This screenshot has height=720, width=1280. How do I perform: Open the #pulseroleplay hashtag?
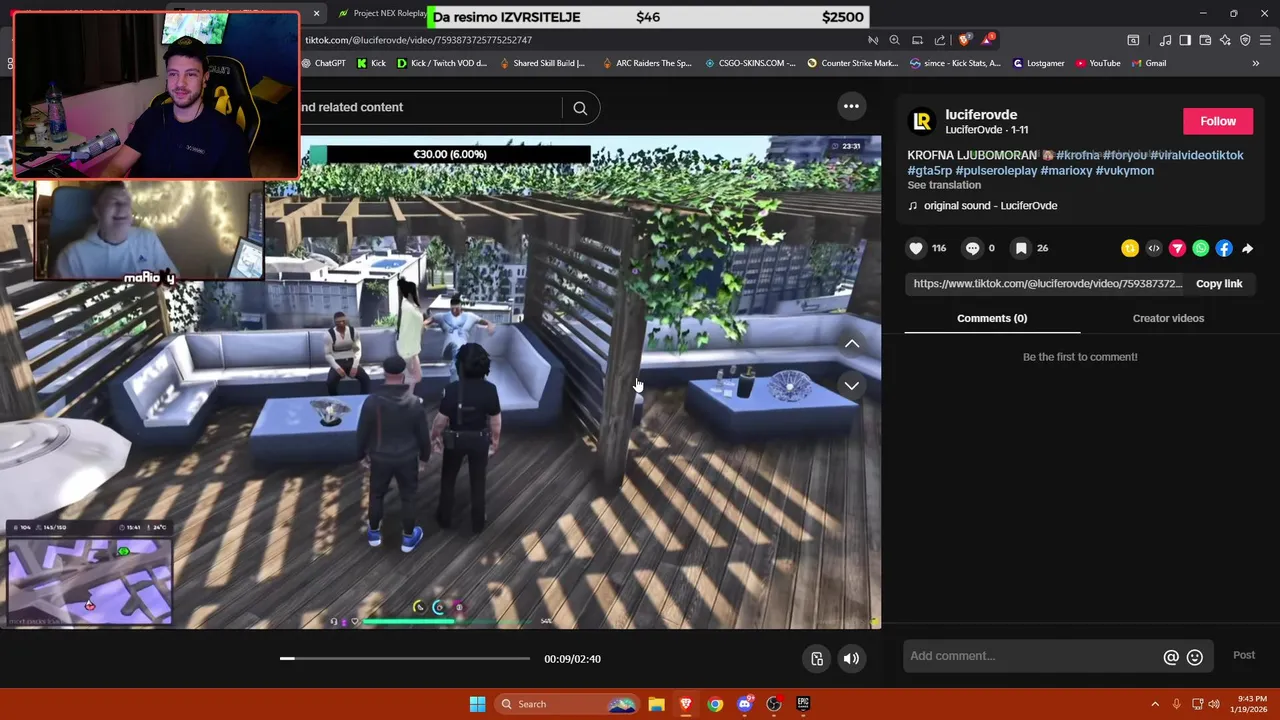pos(996,171)
